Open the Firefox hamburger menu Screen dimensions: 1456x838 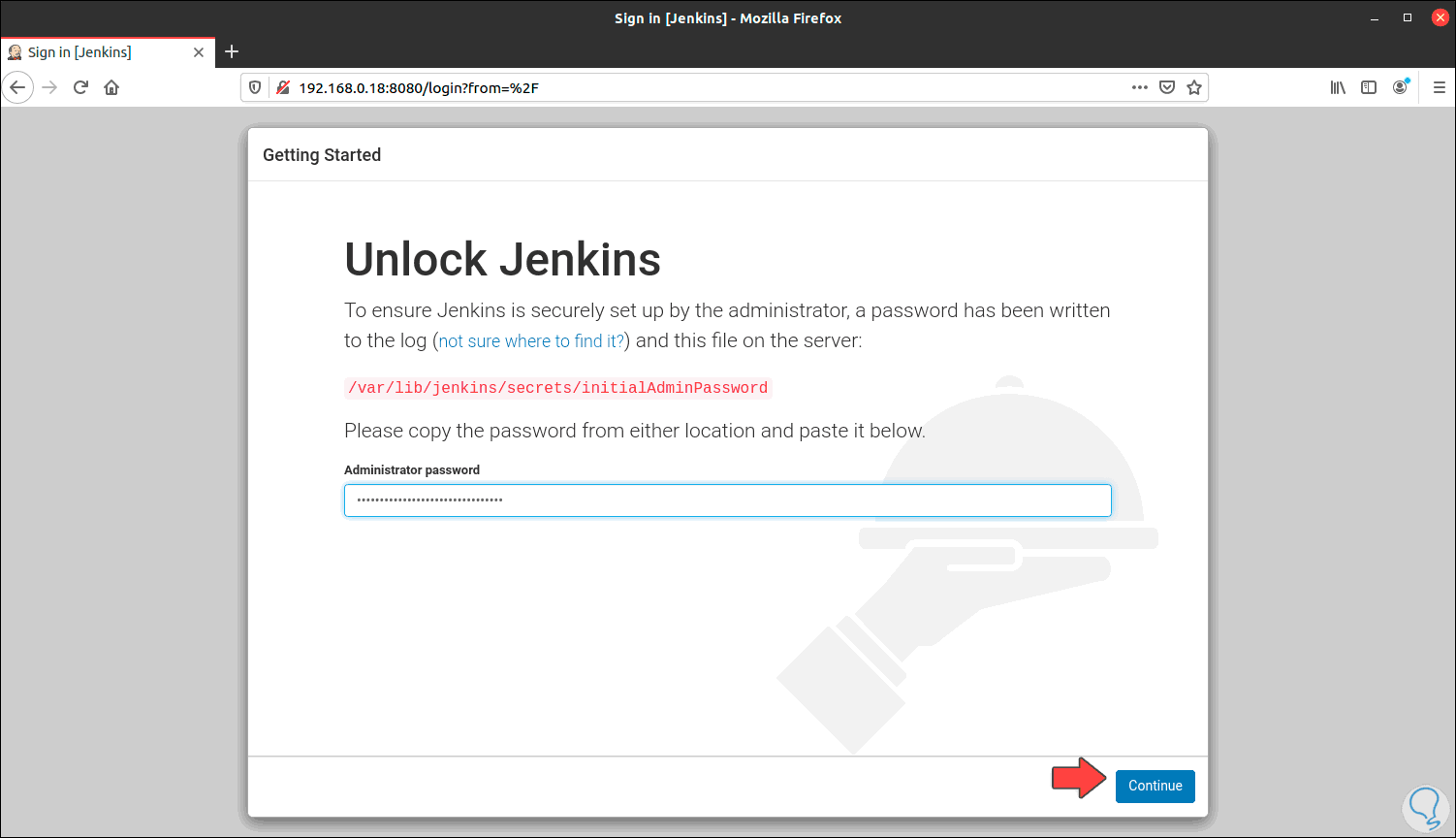point(1440,87)
